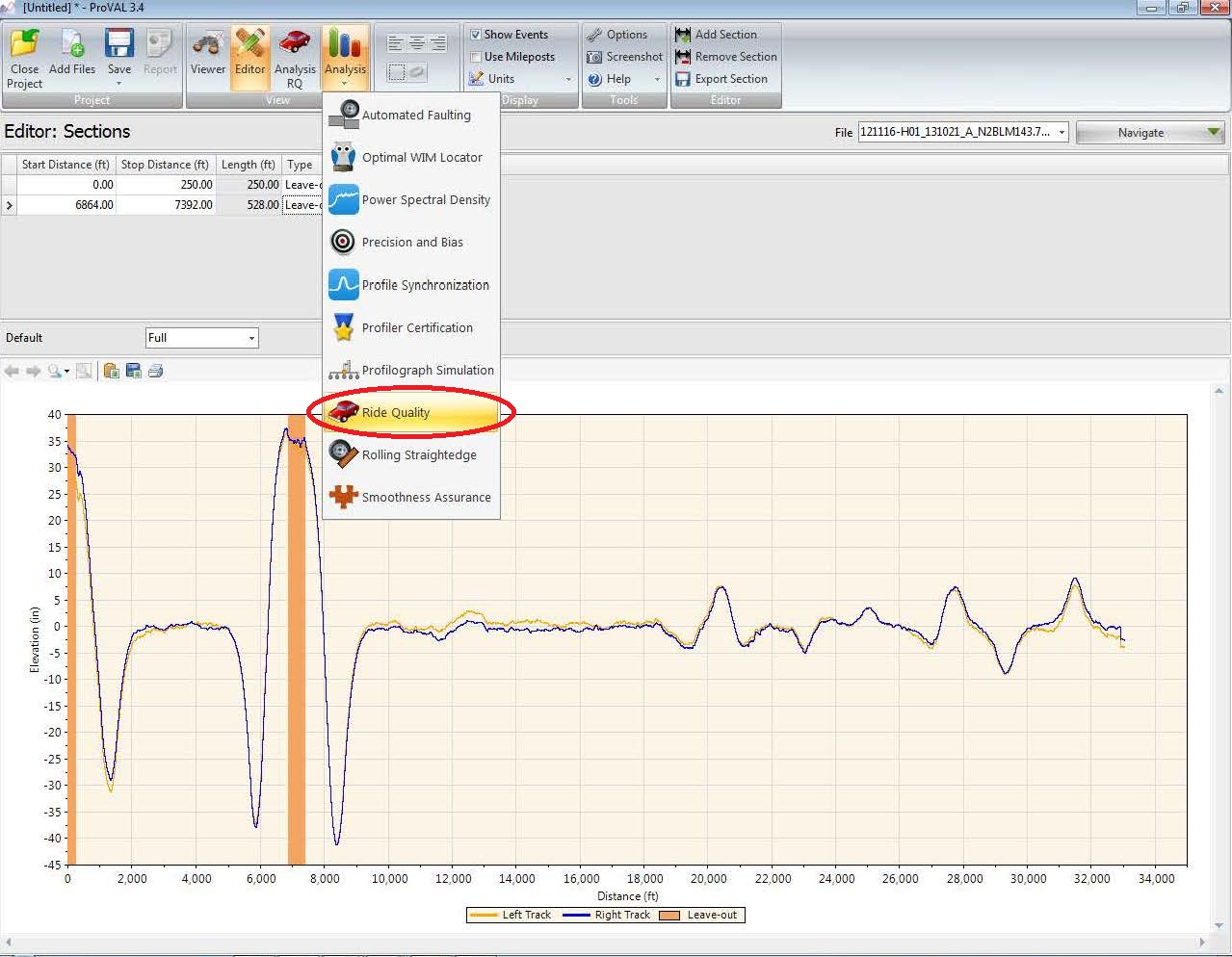This screenshot has height=957, width=1232.
Task: Open the Viewer view
Action: click(208, 58)
